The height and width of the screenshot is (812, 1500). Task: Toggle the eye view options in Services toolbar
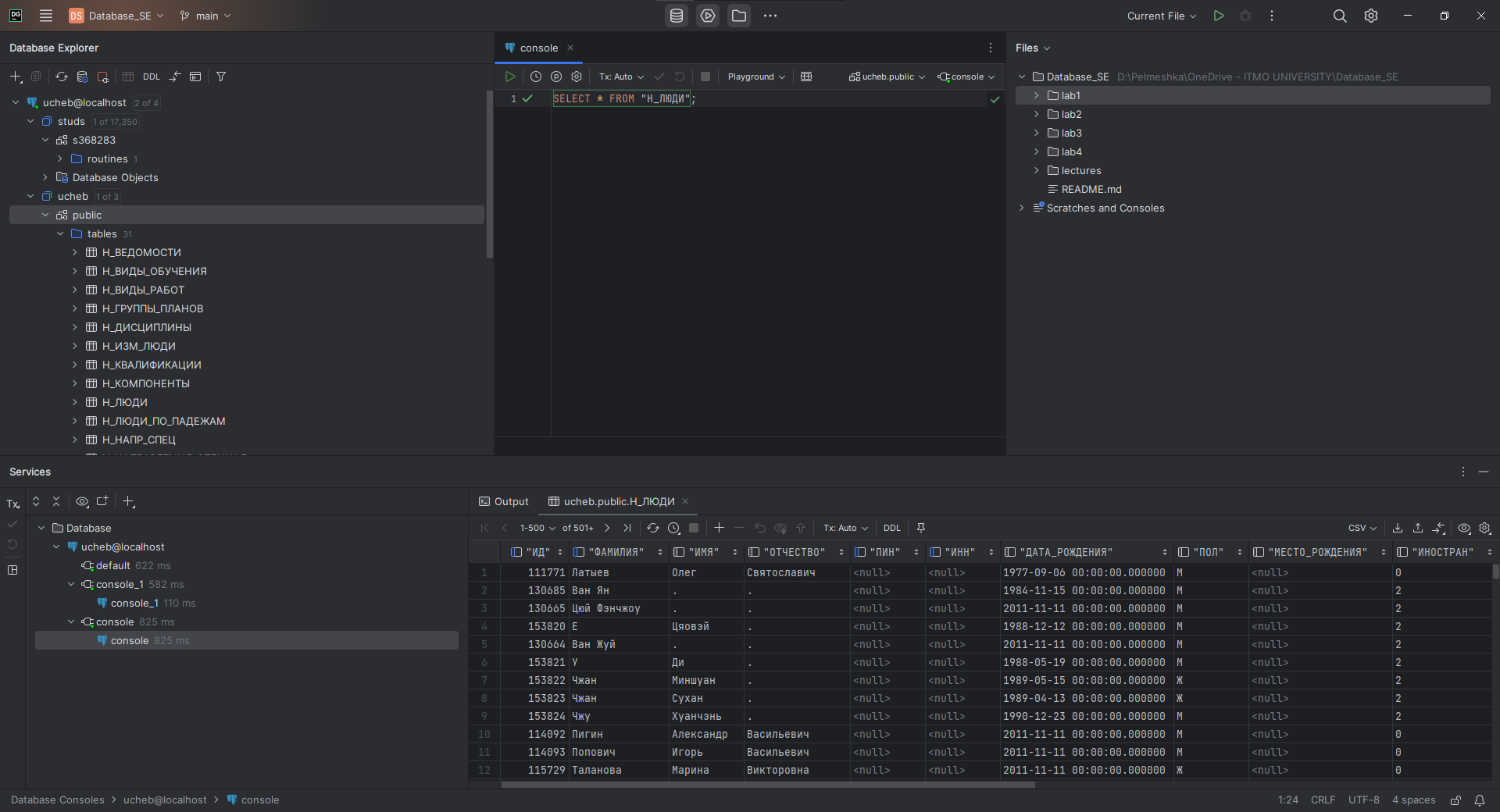(x=82, y=501)
